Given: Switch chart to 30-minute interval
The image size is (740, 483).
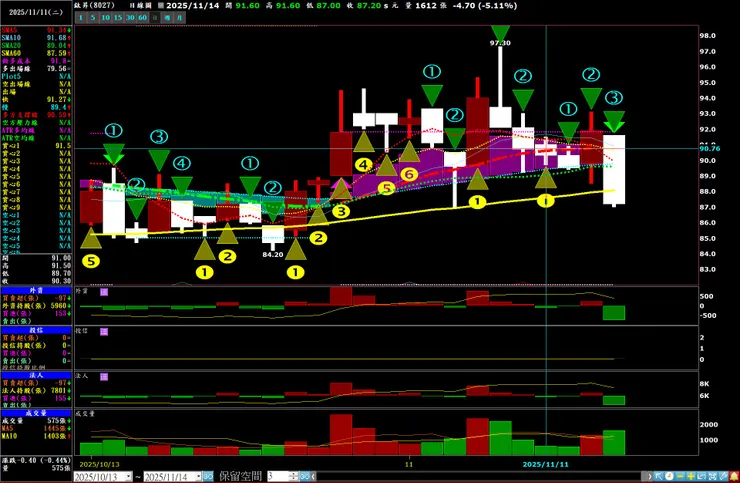Looking at the screenshot, I should 130,17.
